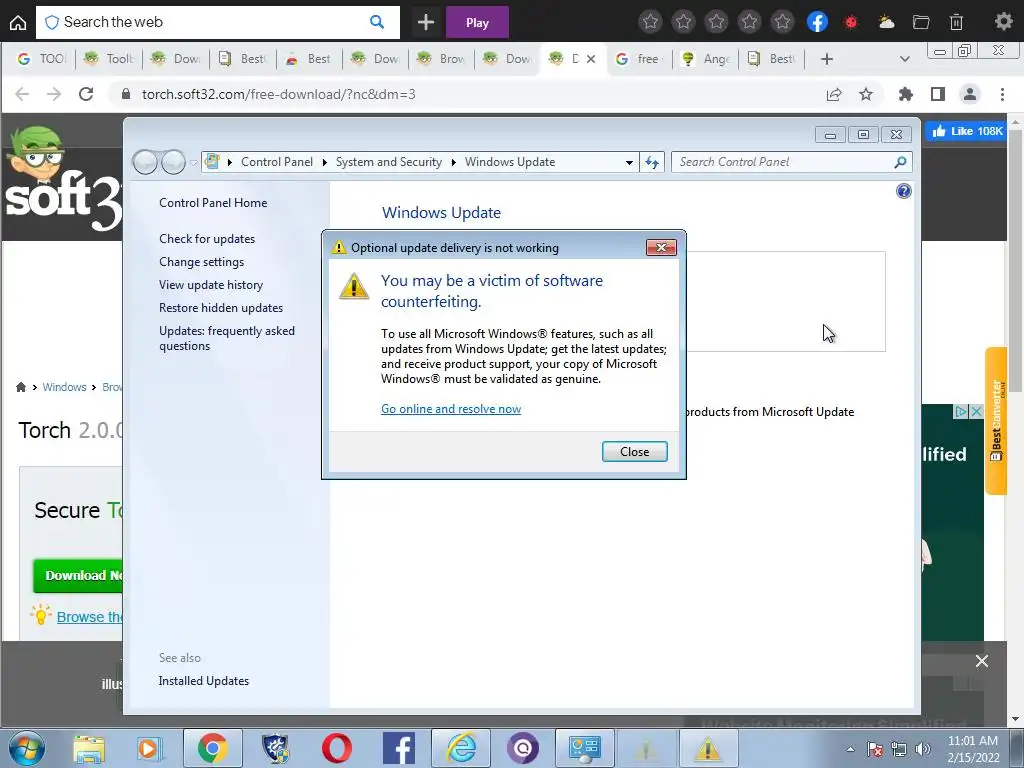The height and width of the screenshot is (768, 1024).
Task: Dismiss the bottom banner with X
Action: (982, 661)
